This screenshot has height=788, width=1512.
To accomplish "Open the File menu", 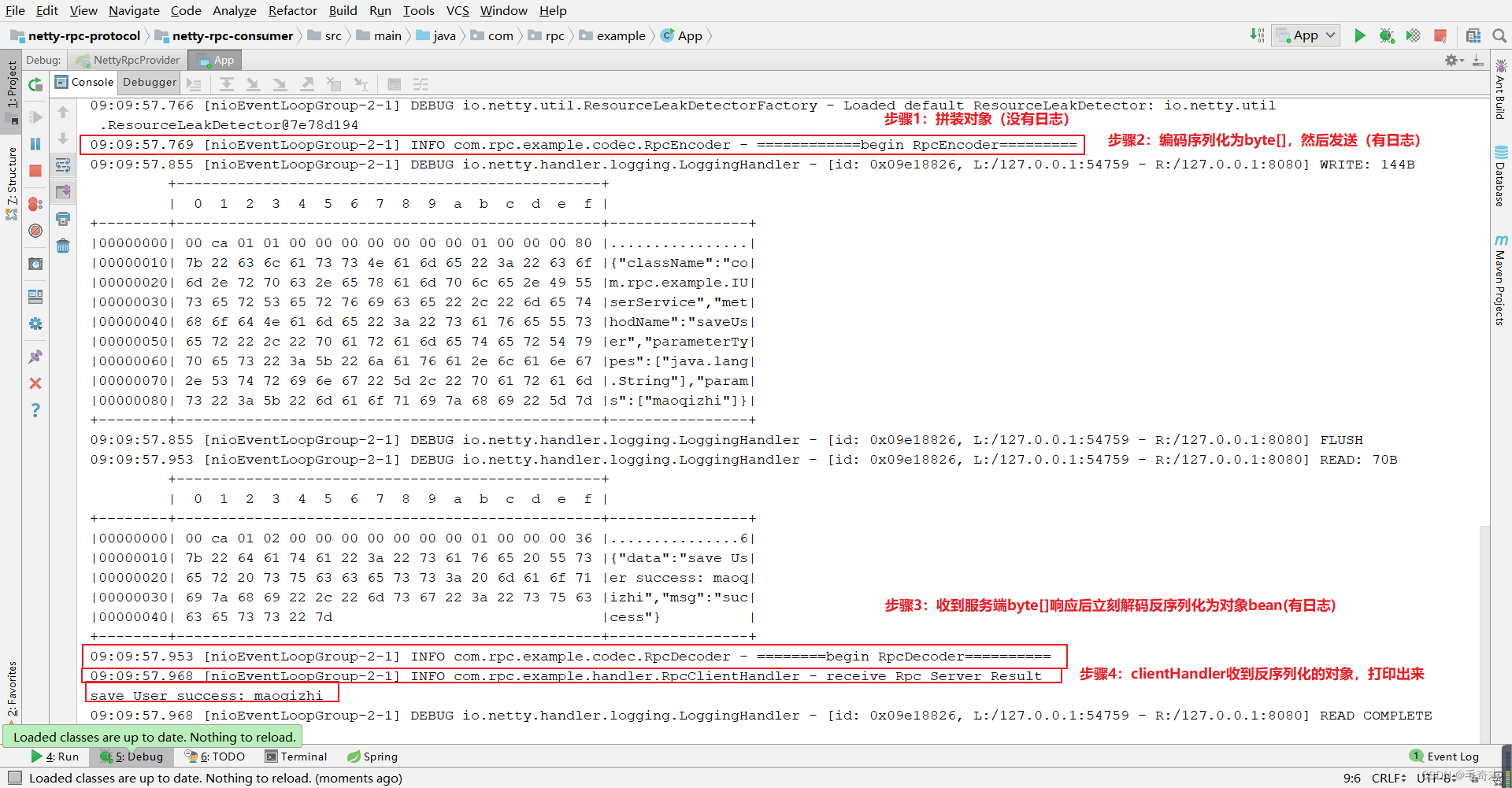I will point(15,10).
